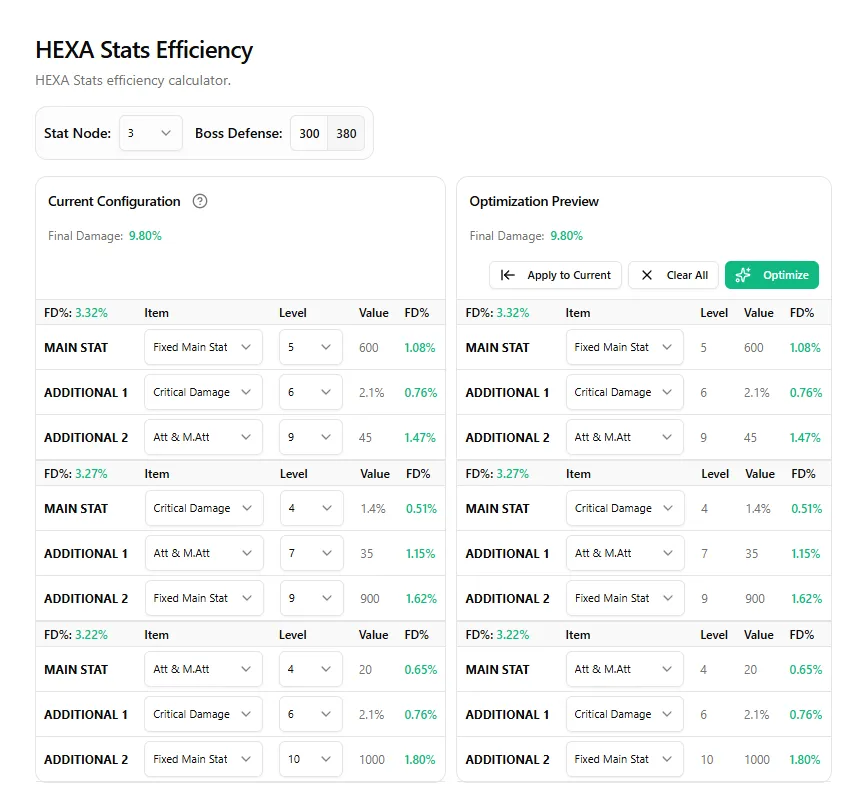Open Optimization Preview third core ADDITIONAL 1 item dropdown
The height and width of the screenshot is (796, 852).
pos(624,714)
